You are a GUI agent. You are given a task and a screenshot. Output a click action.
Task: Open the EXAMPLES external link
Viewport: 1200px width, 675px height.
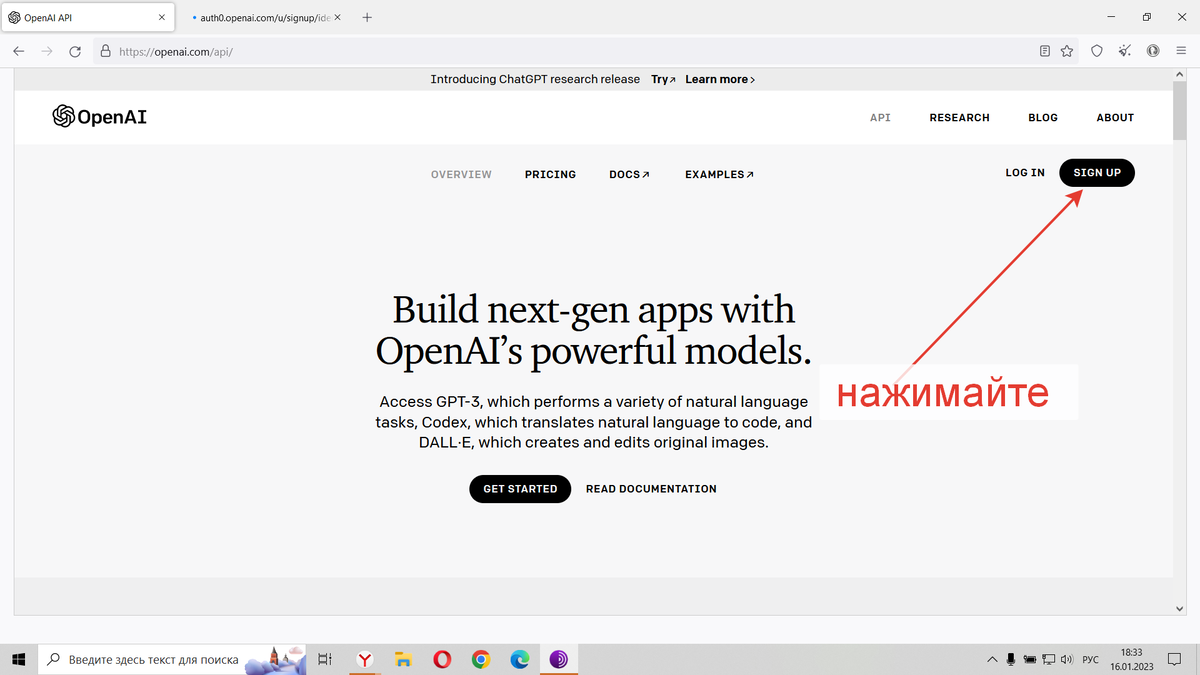point(719,174)
